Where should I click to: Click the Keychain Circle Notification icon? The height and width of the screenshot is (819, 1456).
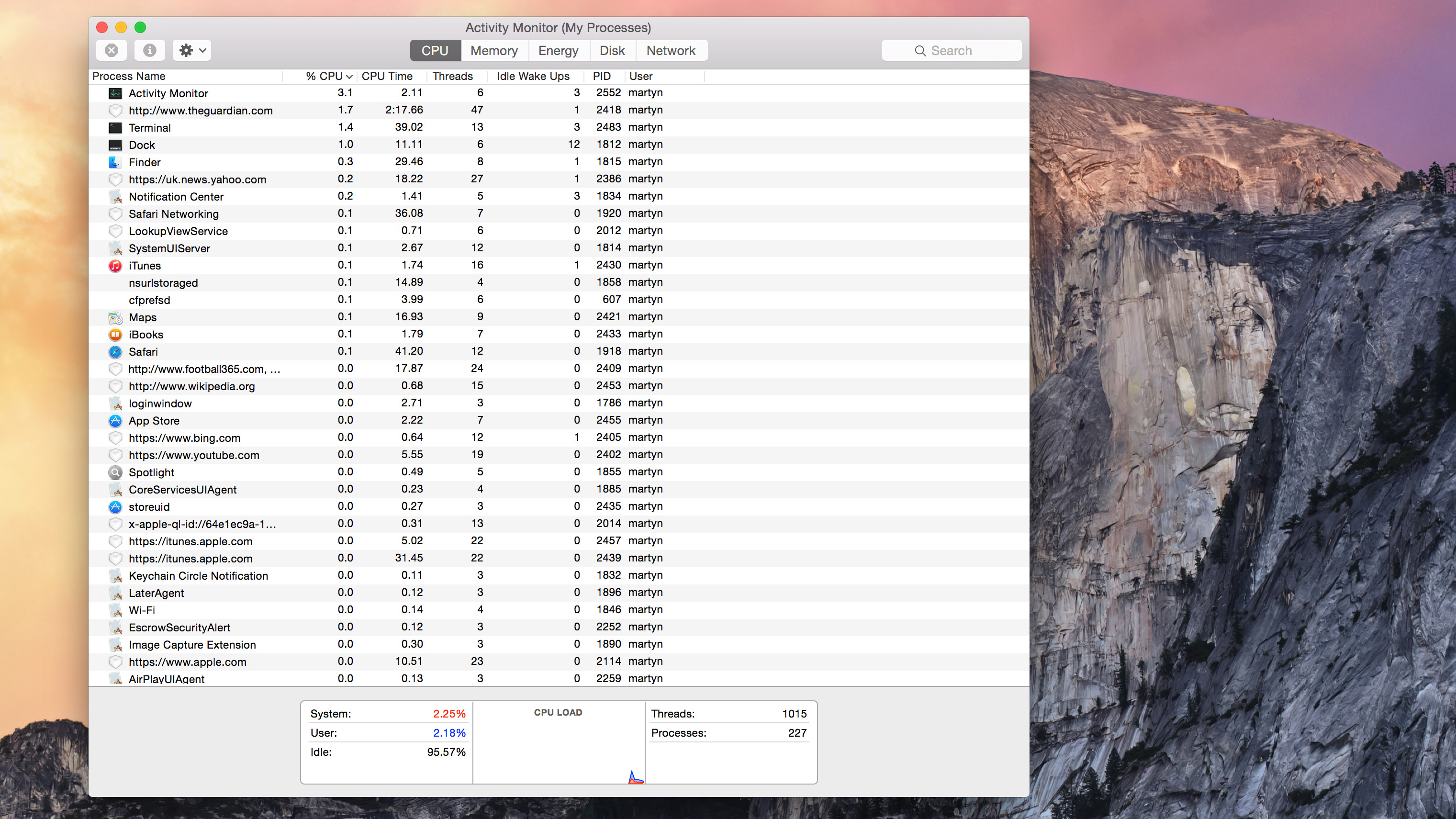pyautogui.click(x=115, y=576)
